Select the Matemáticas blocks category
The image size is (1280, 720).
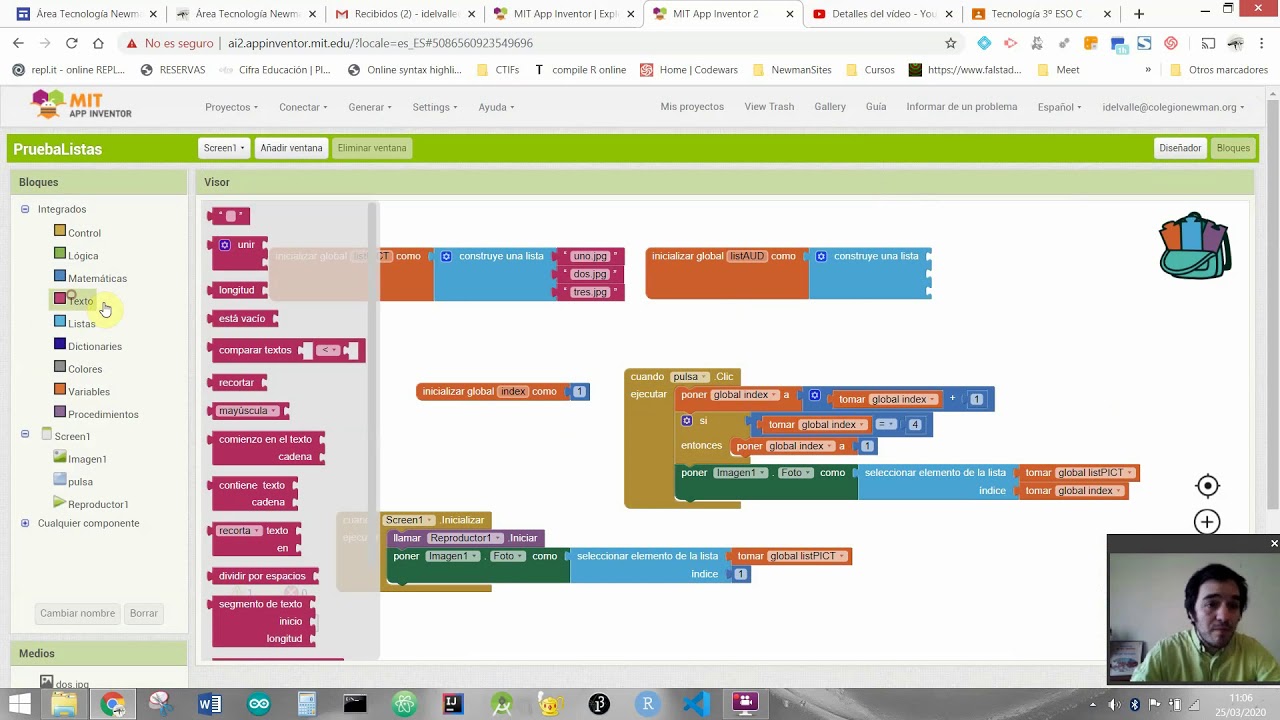click(x=97, y=279)
